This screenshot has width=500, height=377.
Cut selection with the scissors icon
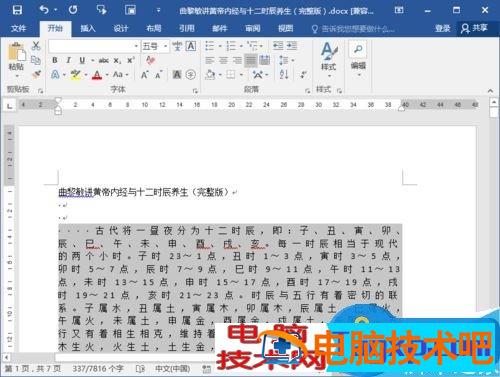[x=36, y=46]
